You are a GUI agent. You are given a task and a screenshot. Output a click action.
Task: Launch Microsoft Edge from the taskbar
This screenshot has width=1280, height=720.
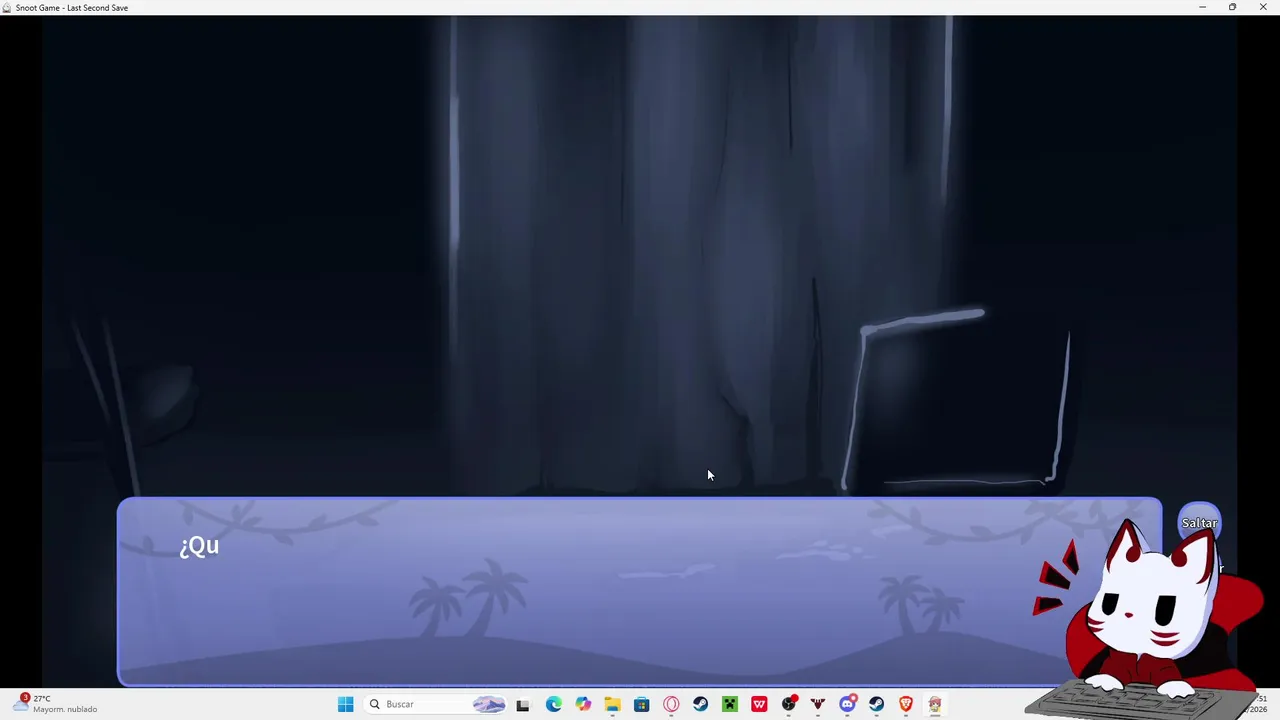(x=553, y=704)
